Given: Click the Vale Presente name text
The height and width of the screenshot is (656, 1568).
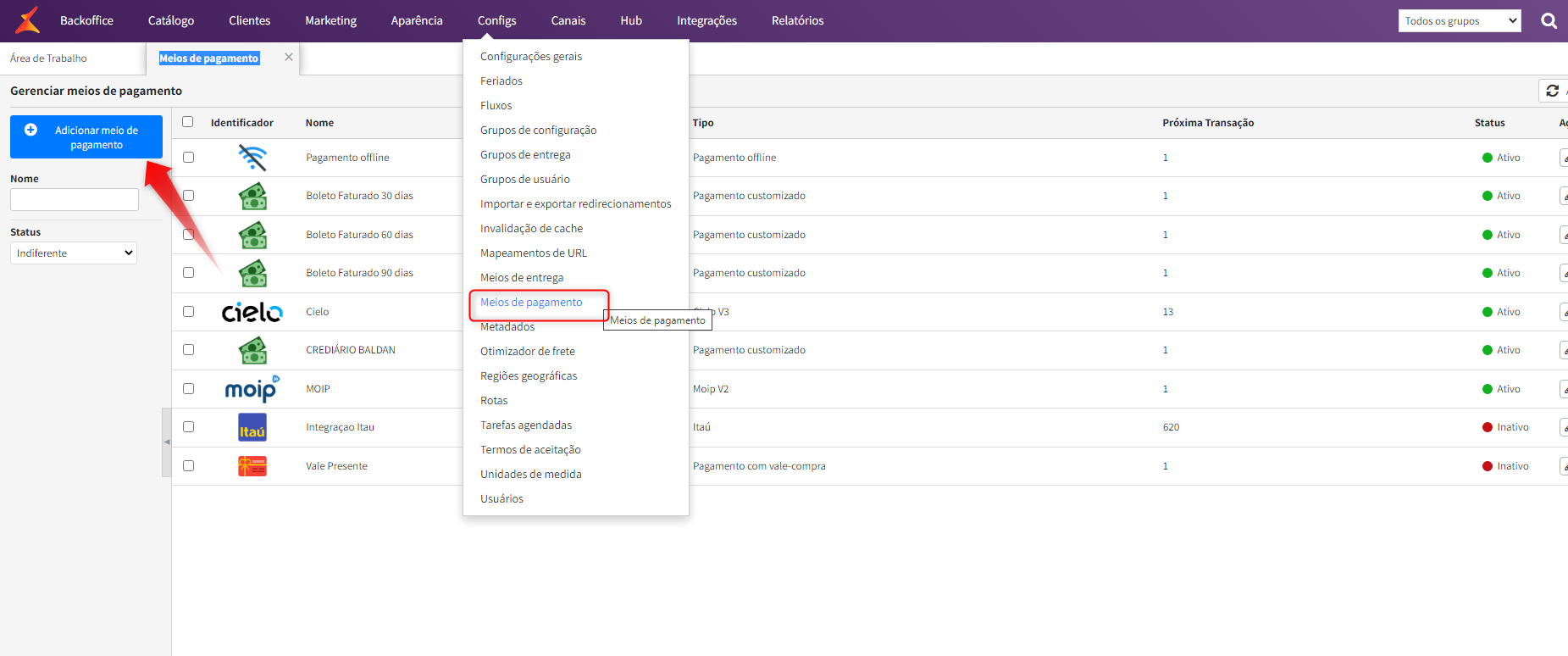Looking at the screenshot, I should point(337,466).
